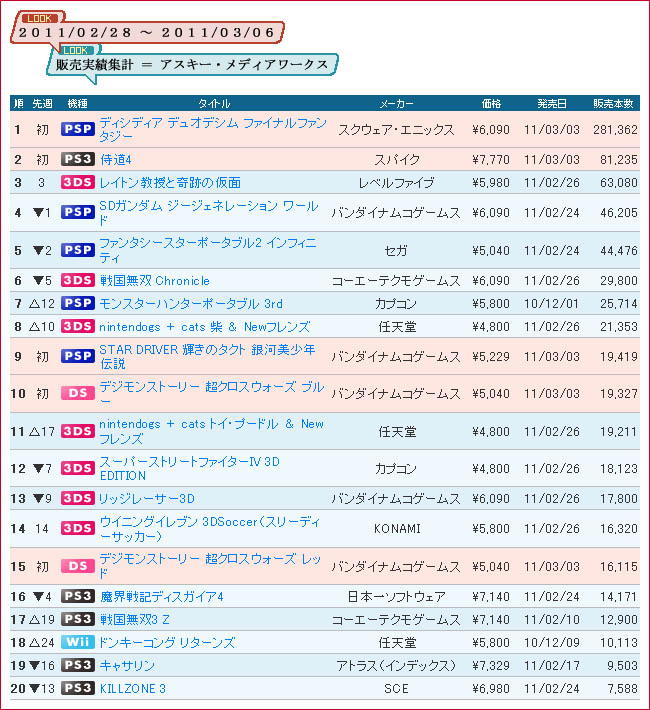Click the date range 2011/02/28 ~ 2011/03/06 banner
The image size is (650, 710).
(x=147, y=33)
